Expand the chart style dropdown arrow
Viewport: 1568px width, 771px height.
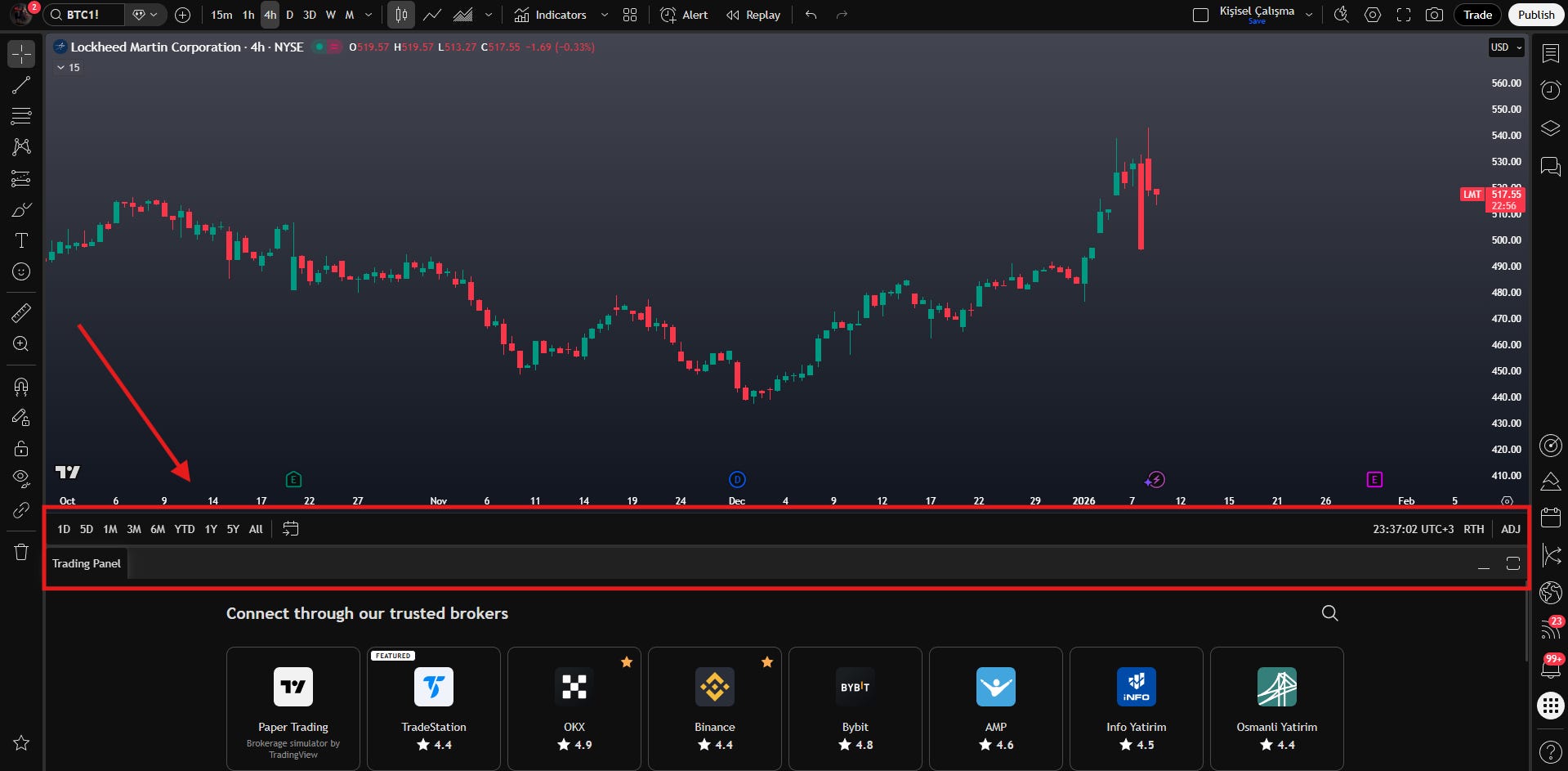(x=489, y=15)
